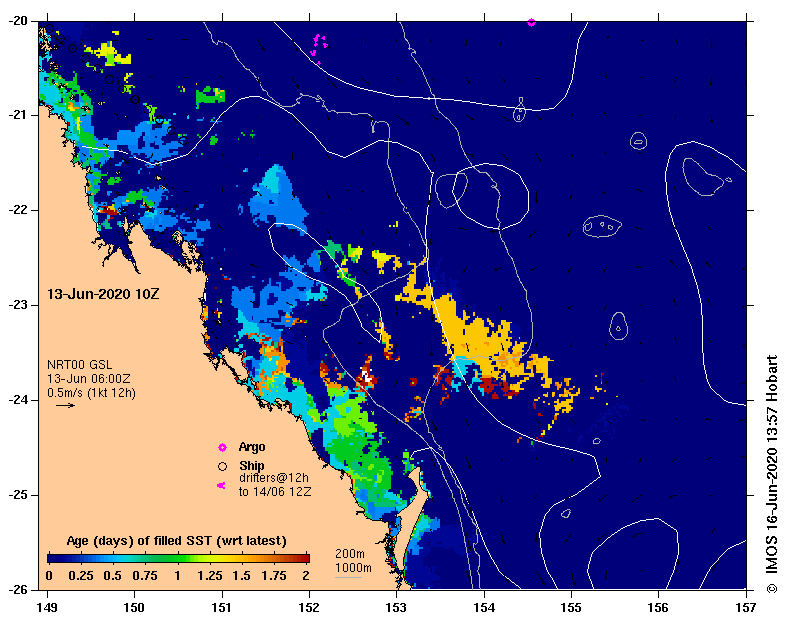Click the longitude axis label 157
Screen dimensions: 788x624
point(746,607)
